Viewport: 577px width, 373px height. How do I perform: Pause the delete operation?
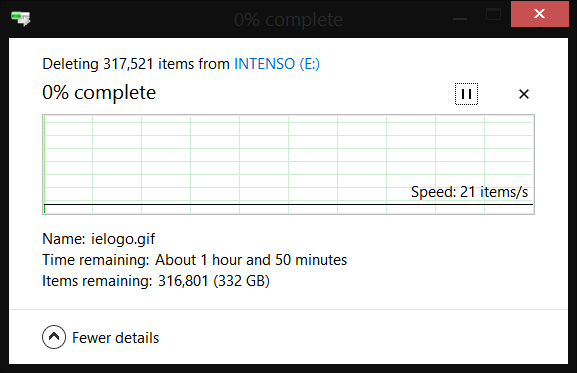pos(466,94)
